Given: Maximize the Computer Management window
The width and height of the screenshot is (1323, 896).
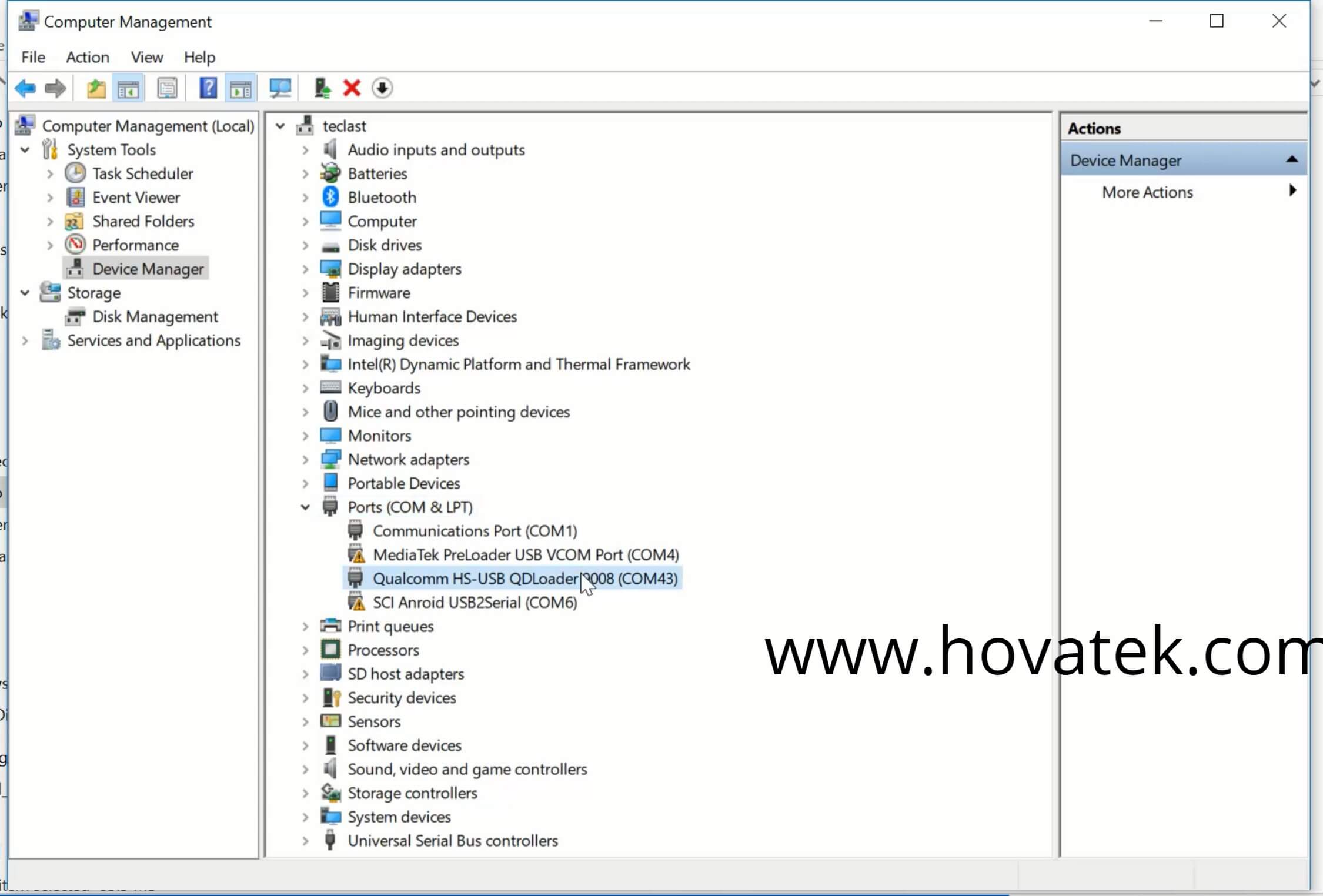Looking at the screenshot, I should (1217, 21).
